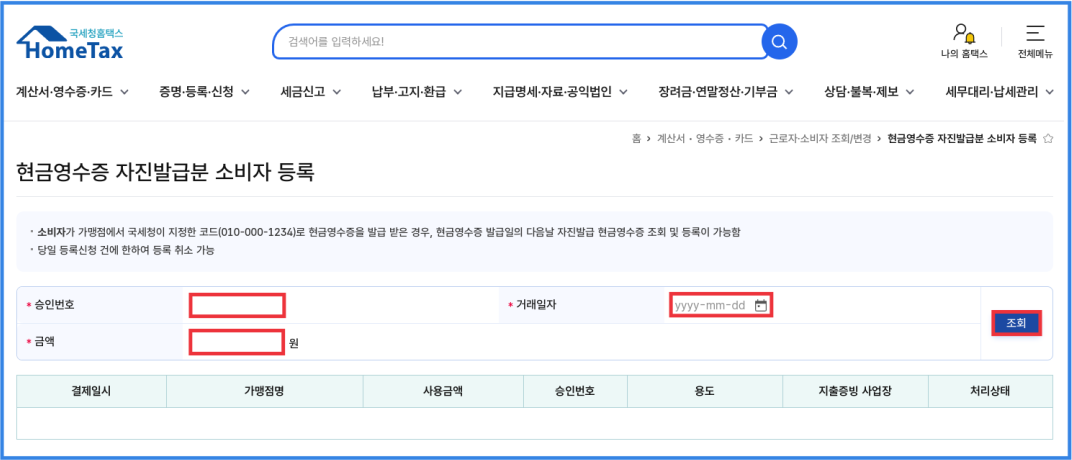
Task: Click the HomeTax logo
Action: pos(70,42)
